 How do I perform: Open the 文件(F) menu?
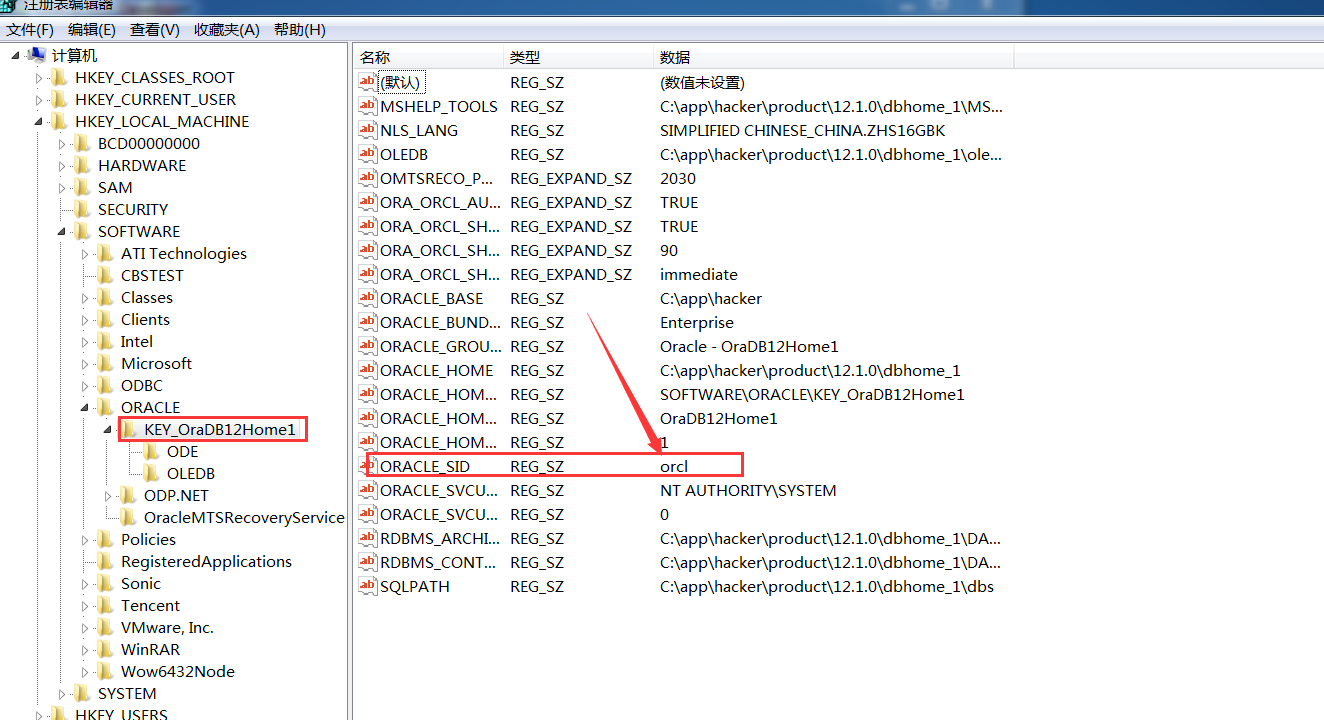coord(30,30)
